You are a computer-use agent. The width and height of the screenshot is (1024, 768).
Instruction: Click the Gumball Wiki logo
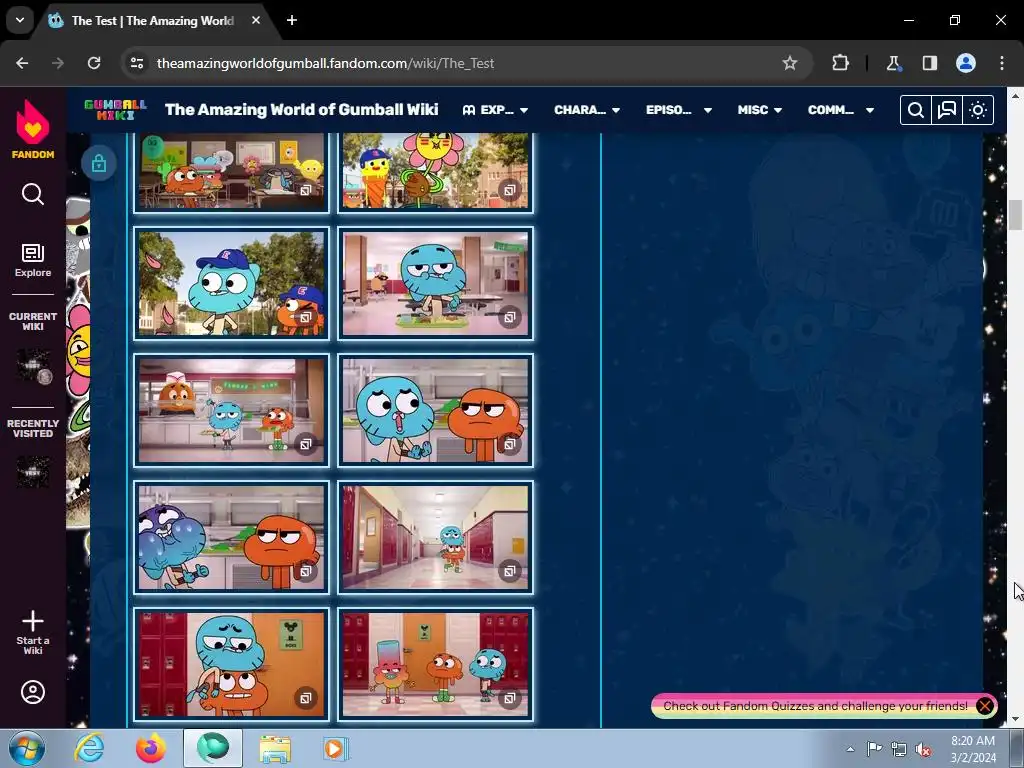pos(116,110)
